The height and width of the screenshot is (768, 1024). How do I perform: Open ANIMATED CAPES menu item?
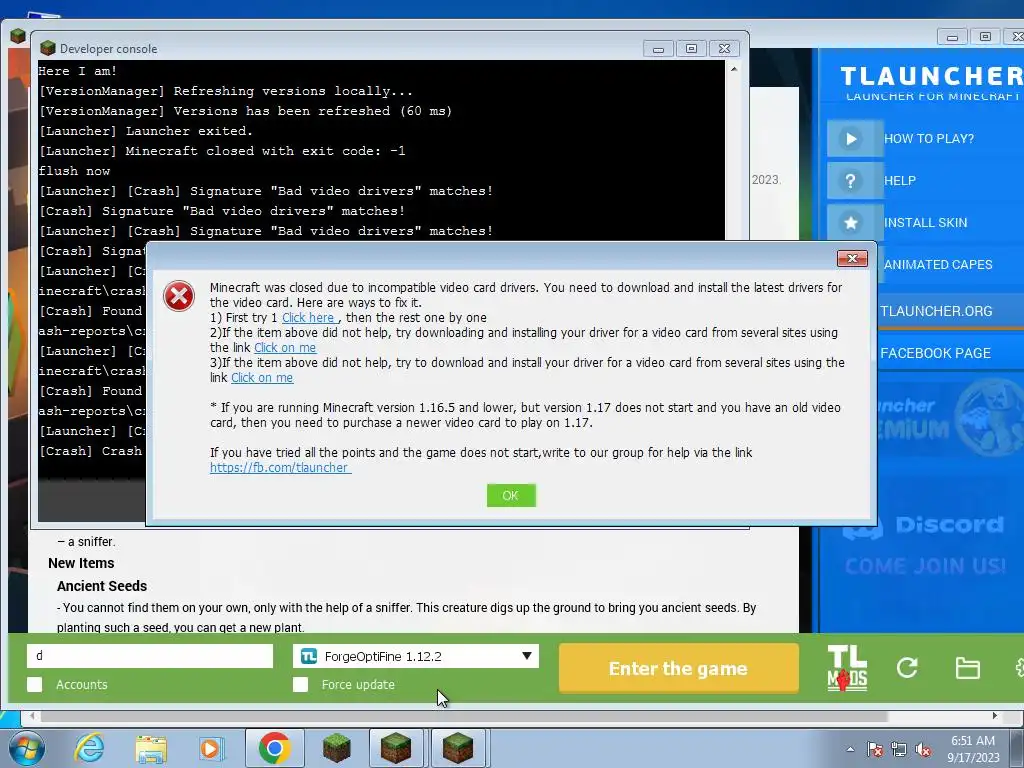[938, 264]
